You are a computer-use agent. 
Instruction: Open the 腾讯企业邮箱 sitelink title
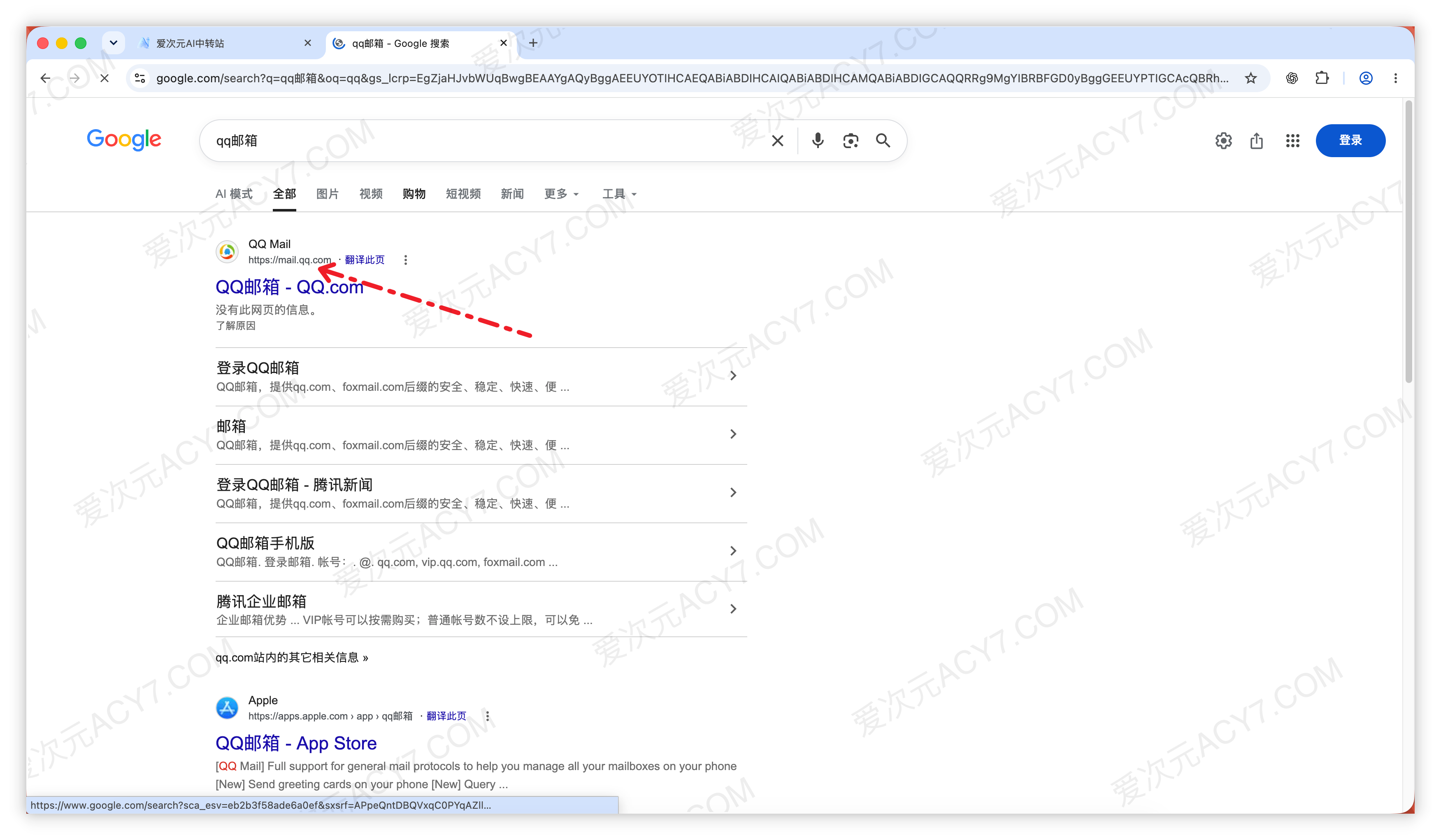261,601
